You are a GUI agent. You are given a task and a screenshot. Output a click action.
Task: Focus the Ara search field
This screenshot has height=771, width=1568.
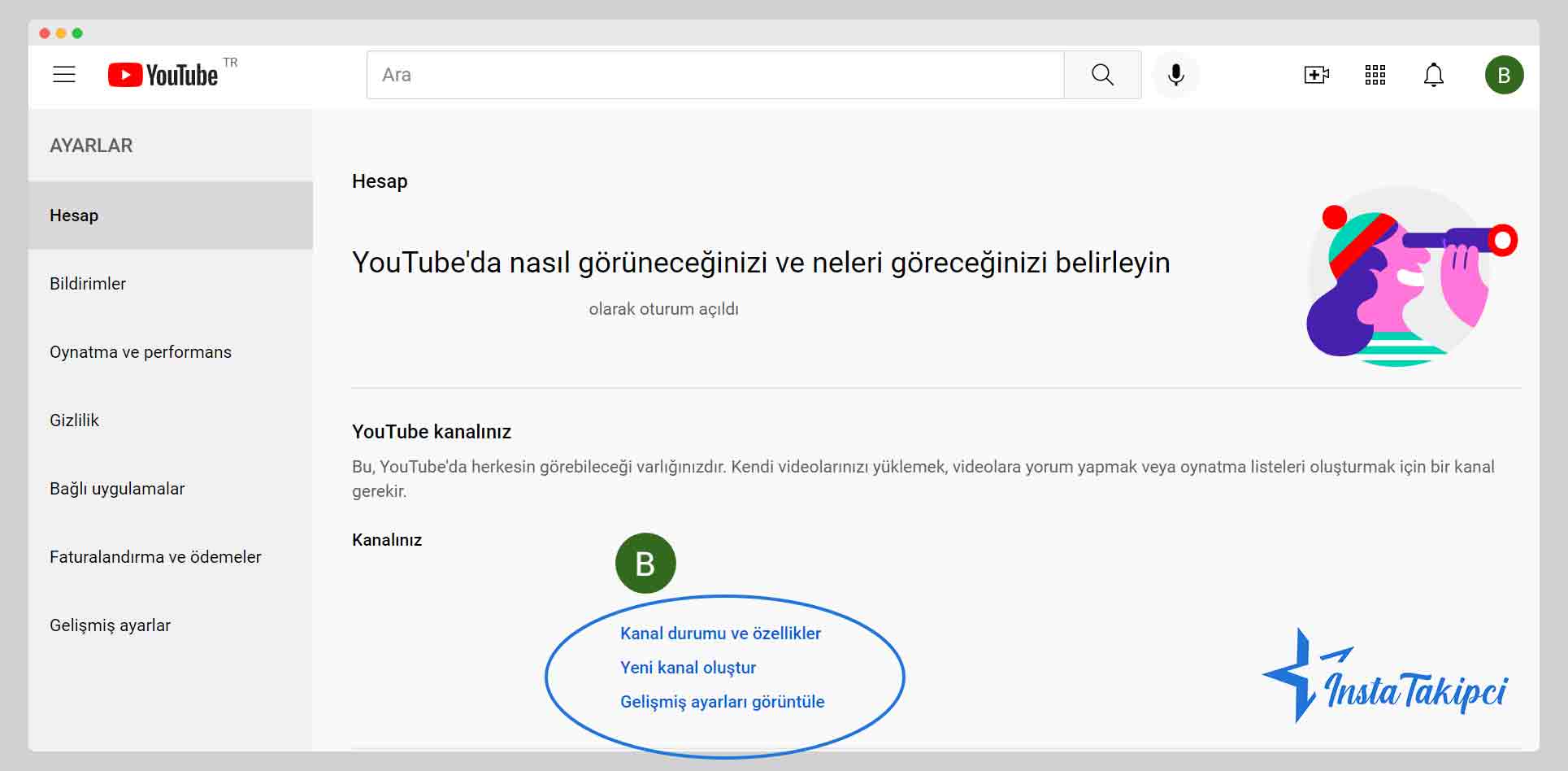(x=715, y=75)
